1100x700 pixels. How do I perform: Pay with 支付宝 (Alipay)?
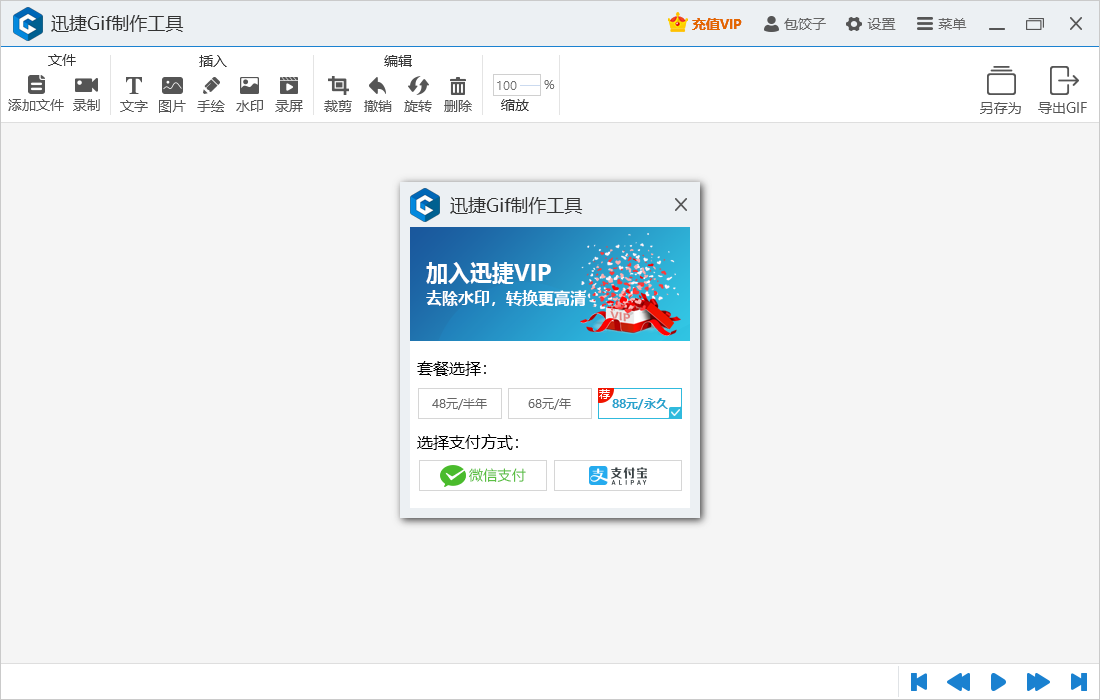click(x=617, y=475)
